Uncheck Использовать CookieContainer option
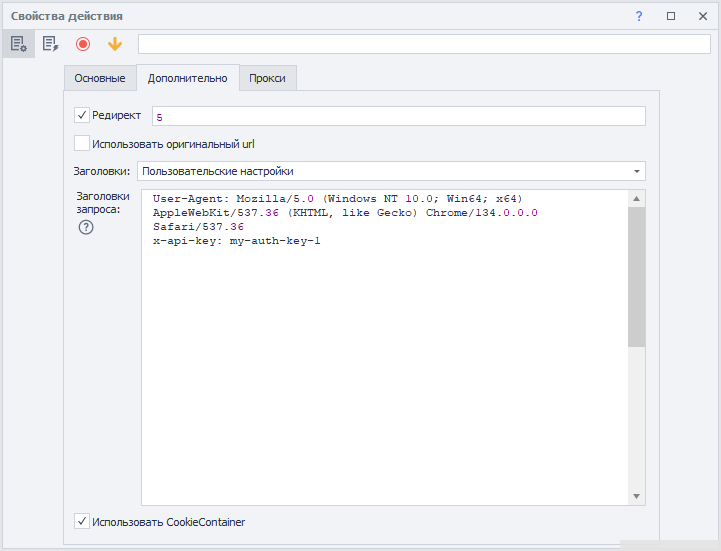The image size is (721, 551). coord(82,521)
